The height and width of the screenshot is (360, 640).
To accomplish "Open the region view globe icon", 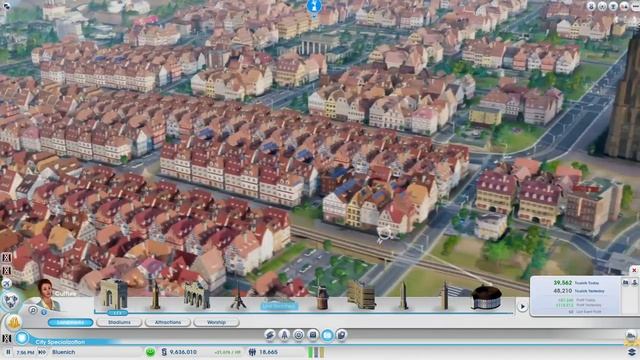I will click(11, 301).
